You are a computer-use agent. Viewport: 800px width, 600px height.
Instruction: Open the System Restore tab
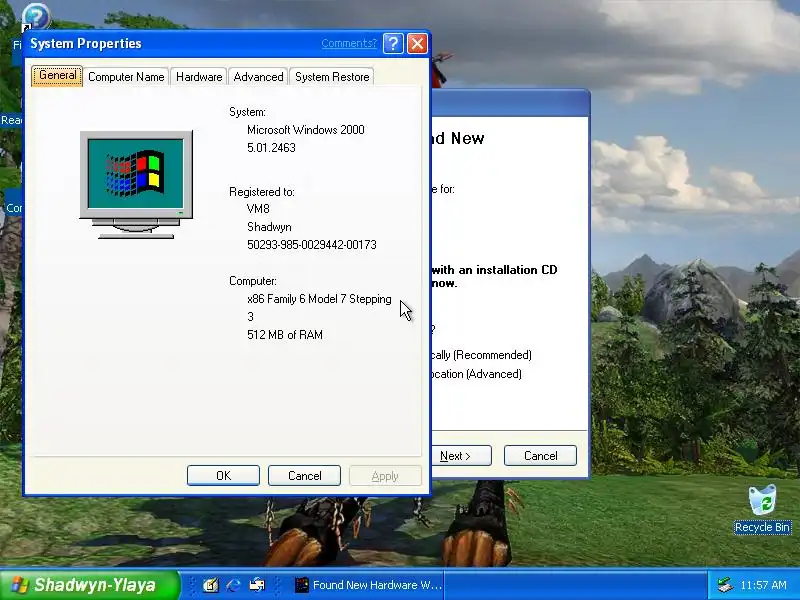[x=332, y=77]
